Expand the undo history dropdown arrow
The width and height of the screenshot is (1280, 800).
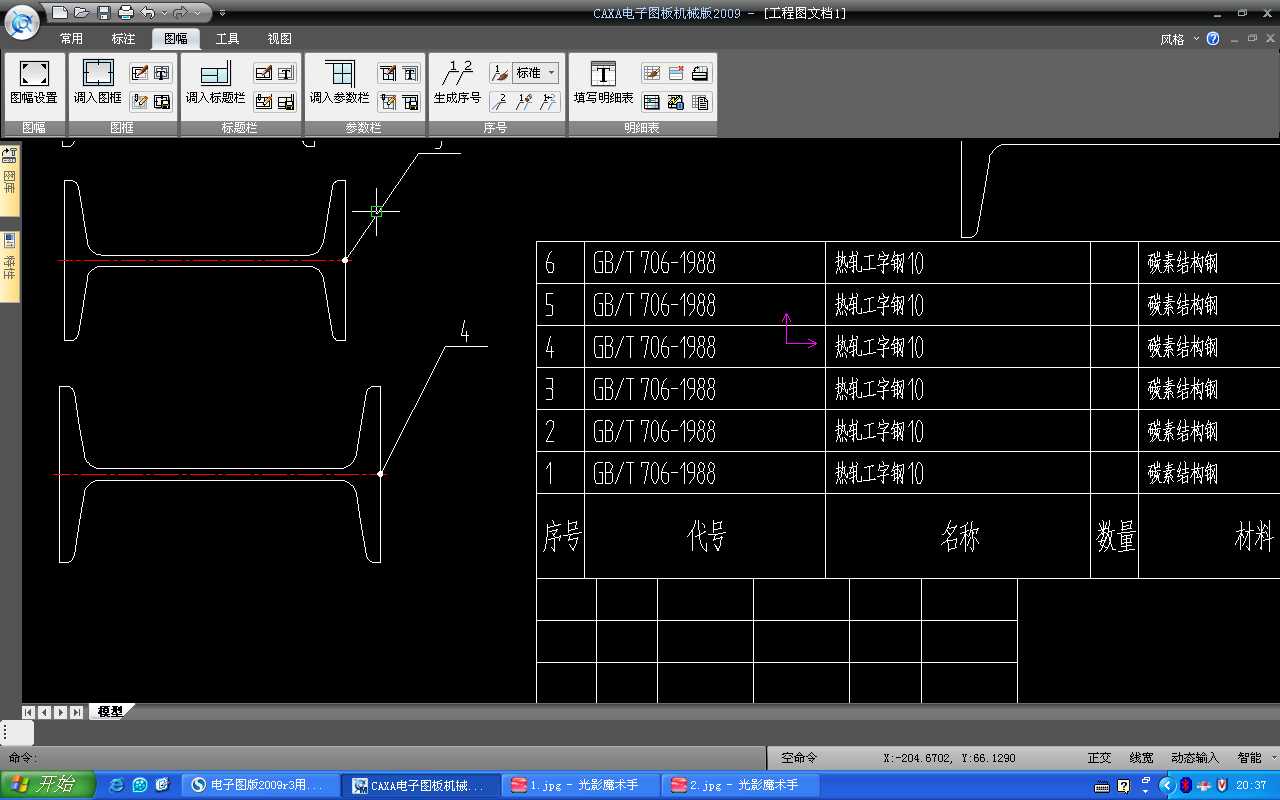click(163, 13)
